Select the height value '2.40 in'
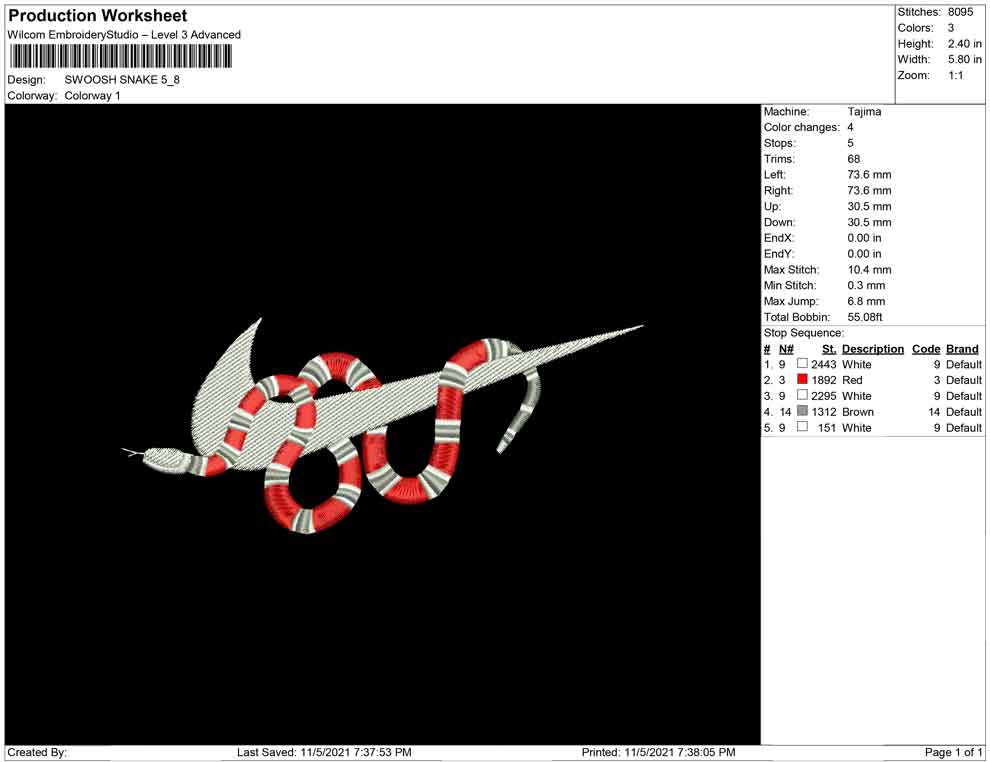Image resolution: width=990 pixels, height=762 pixels. 964,44
